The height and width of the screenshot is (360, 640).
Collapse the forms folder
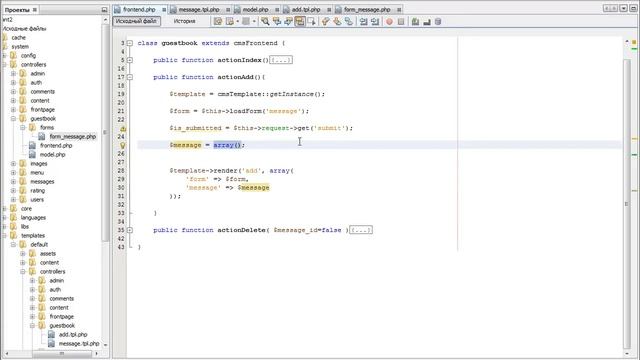tap(23, 128)
